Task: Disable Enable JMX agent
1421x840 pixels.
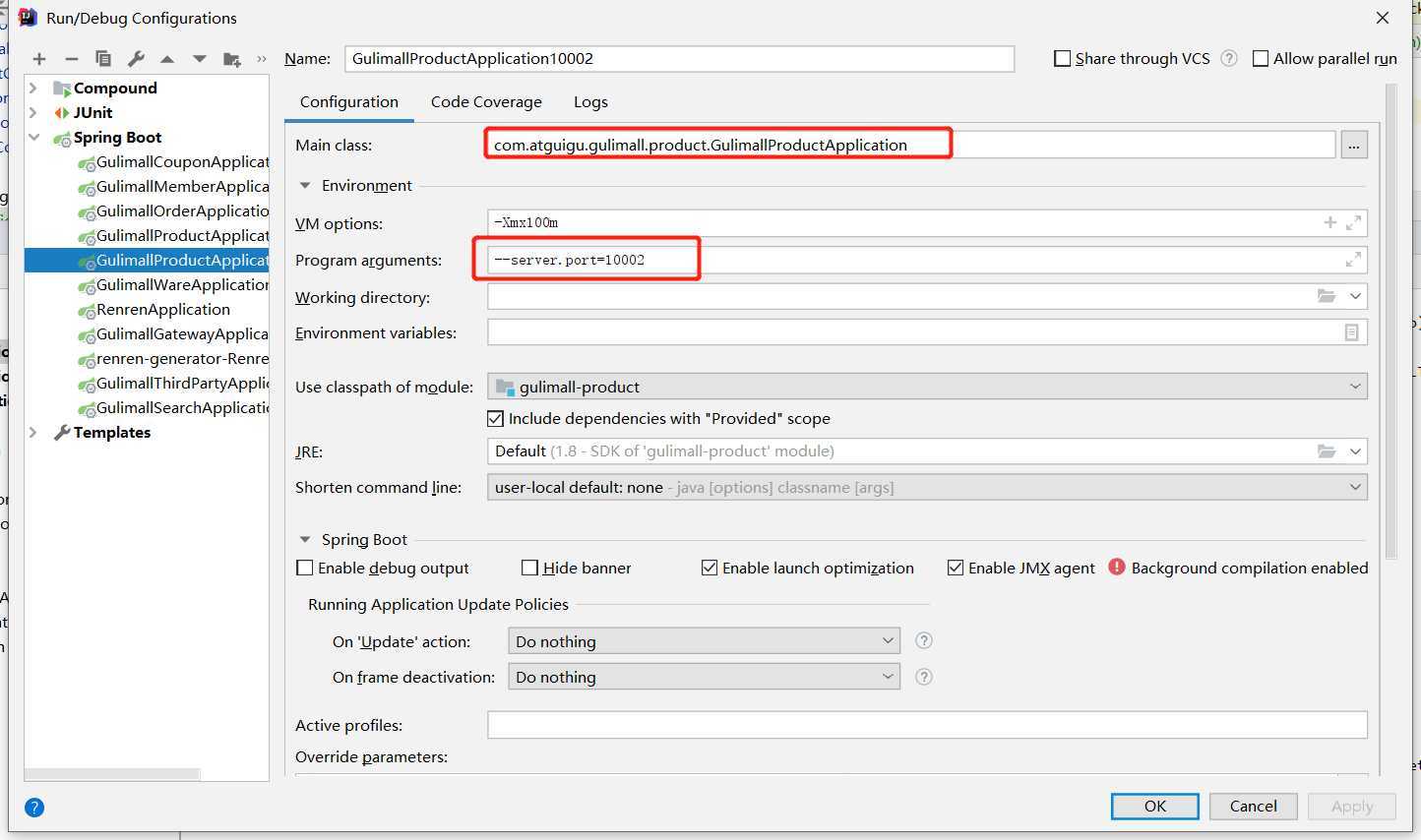Action: click(955, 568)
